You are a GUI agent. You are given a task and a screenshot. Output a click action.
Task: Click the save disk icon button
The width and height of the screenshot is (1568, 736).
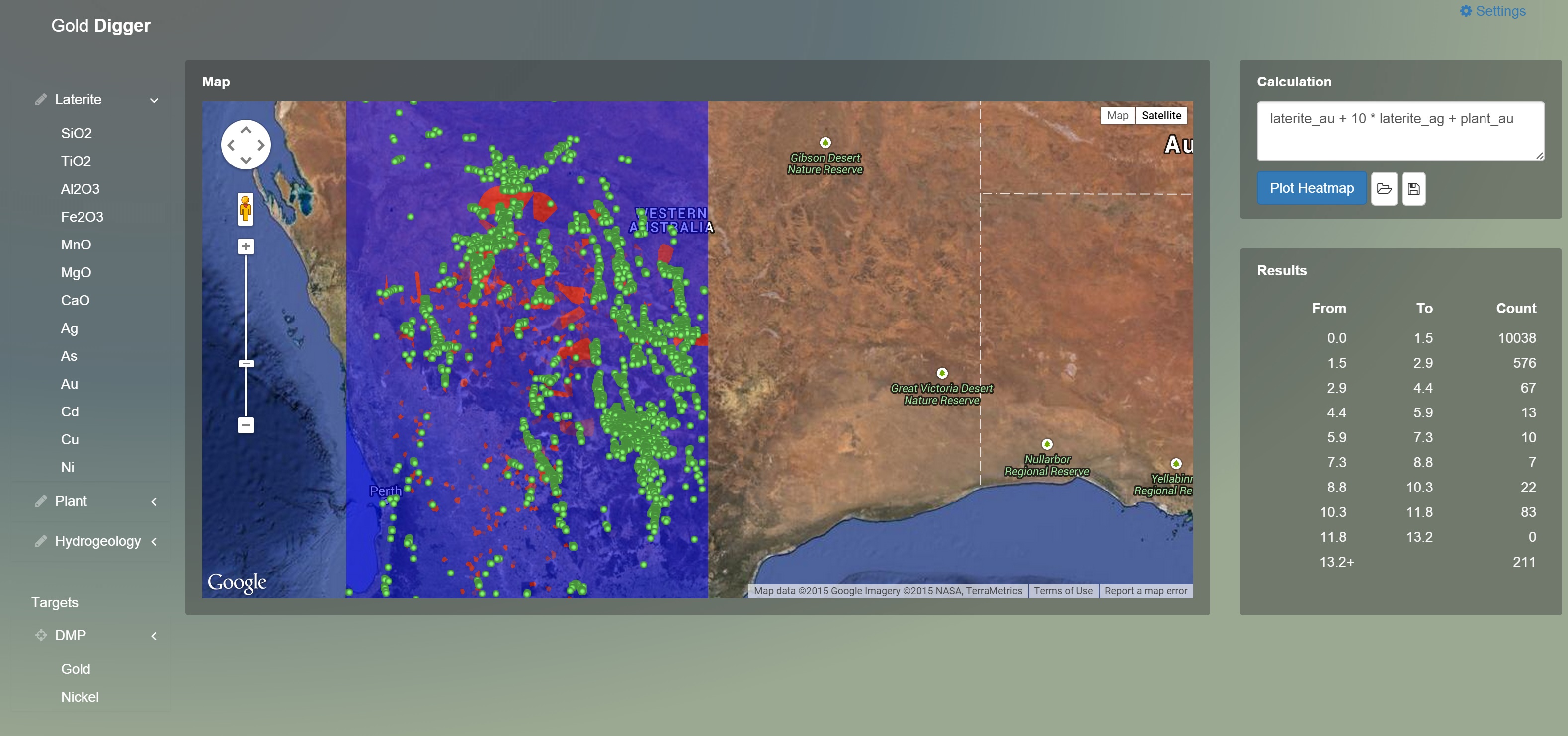pos(1413,188)
